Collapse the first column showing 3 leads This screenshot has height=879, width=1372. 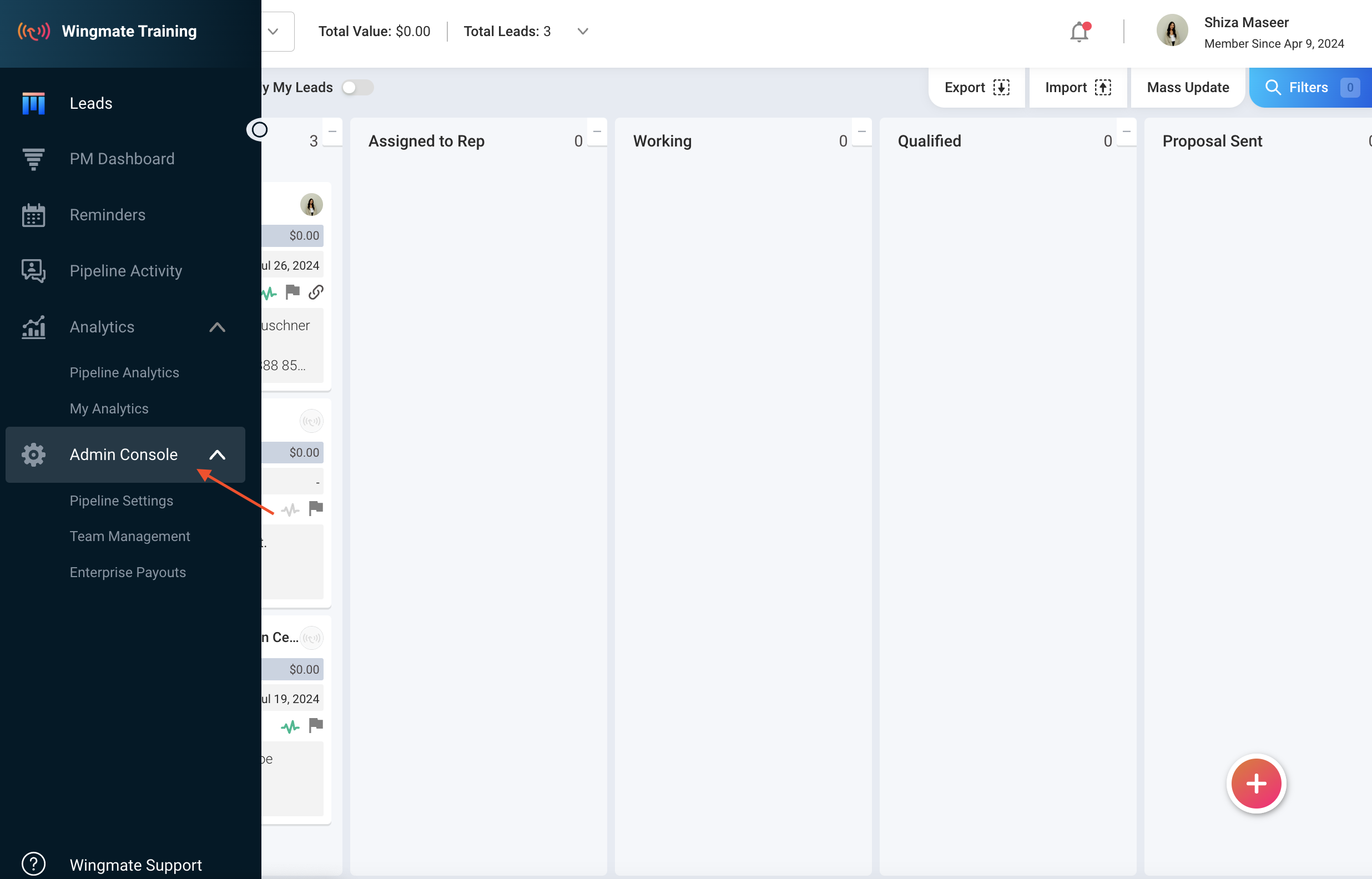[332, 133]
